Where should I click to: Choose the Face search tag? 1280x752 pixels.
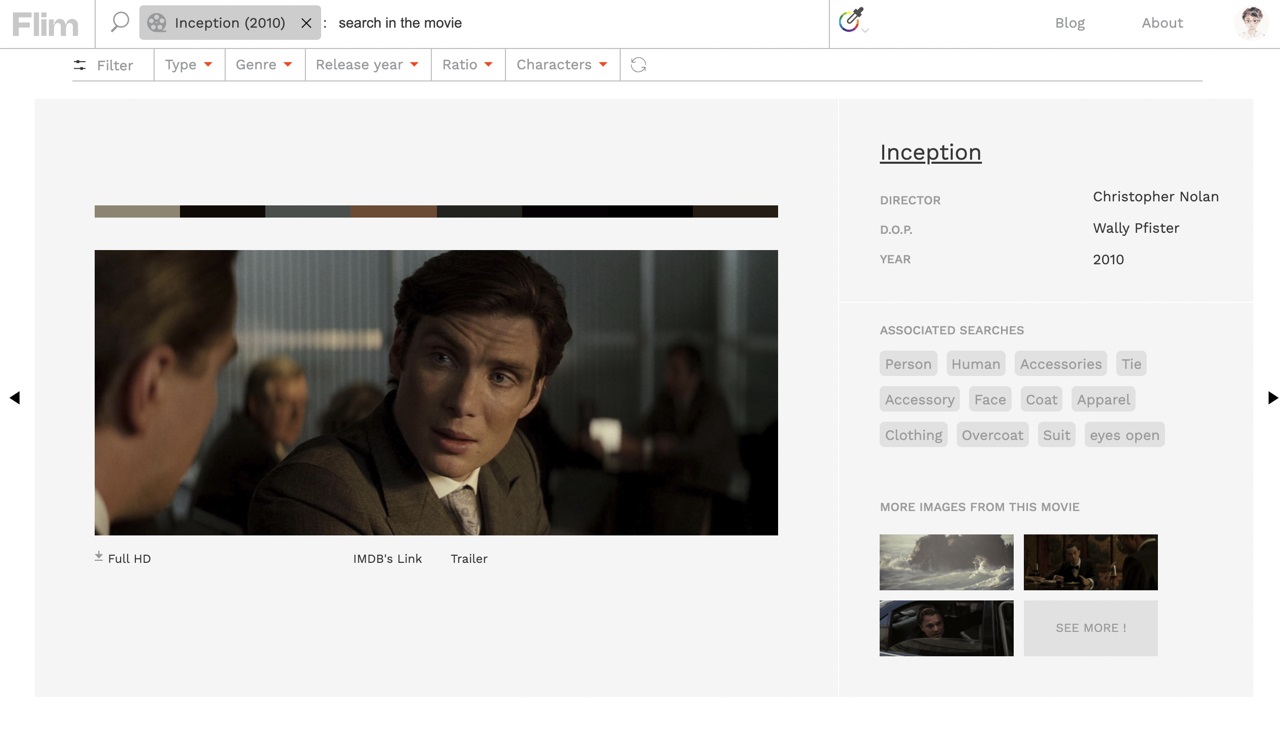(x=990, y=400)
